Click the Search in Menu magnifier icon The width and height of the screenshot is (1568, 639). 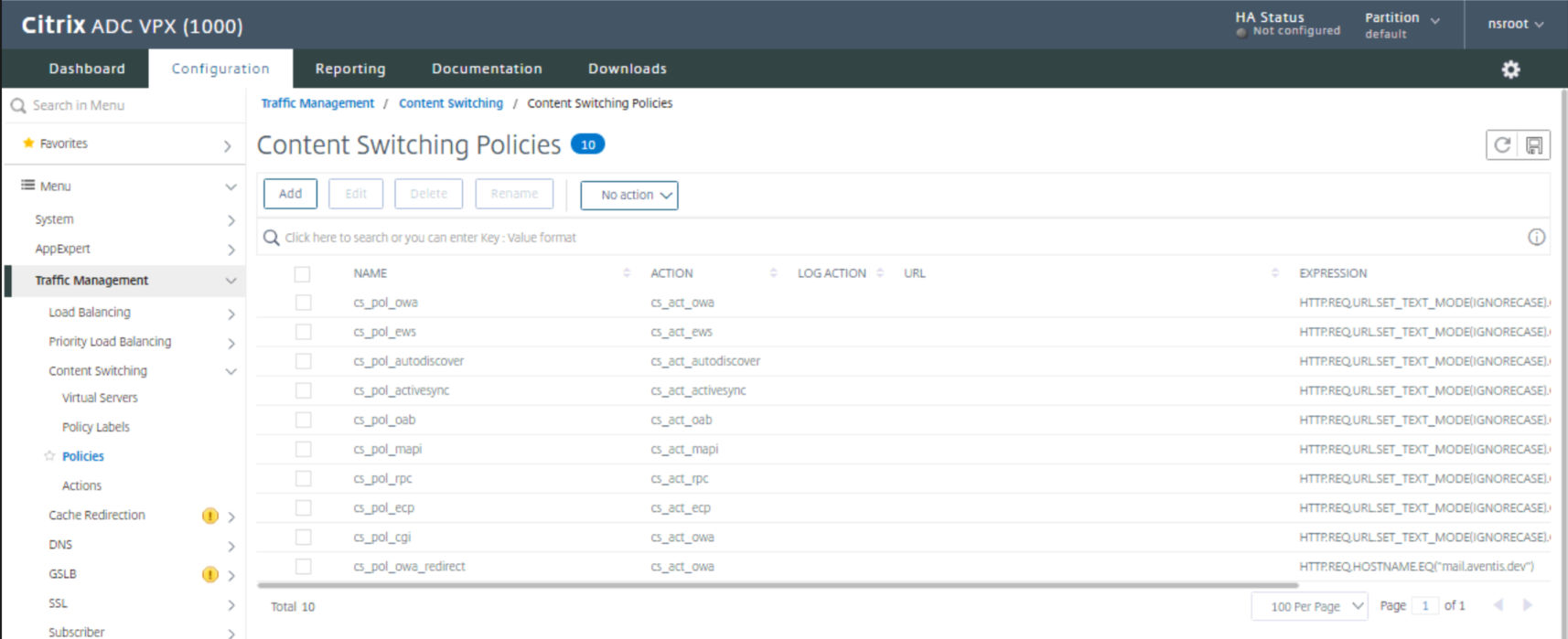pyautogui.click(x=18, y=106)
